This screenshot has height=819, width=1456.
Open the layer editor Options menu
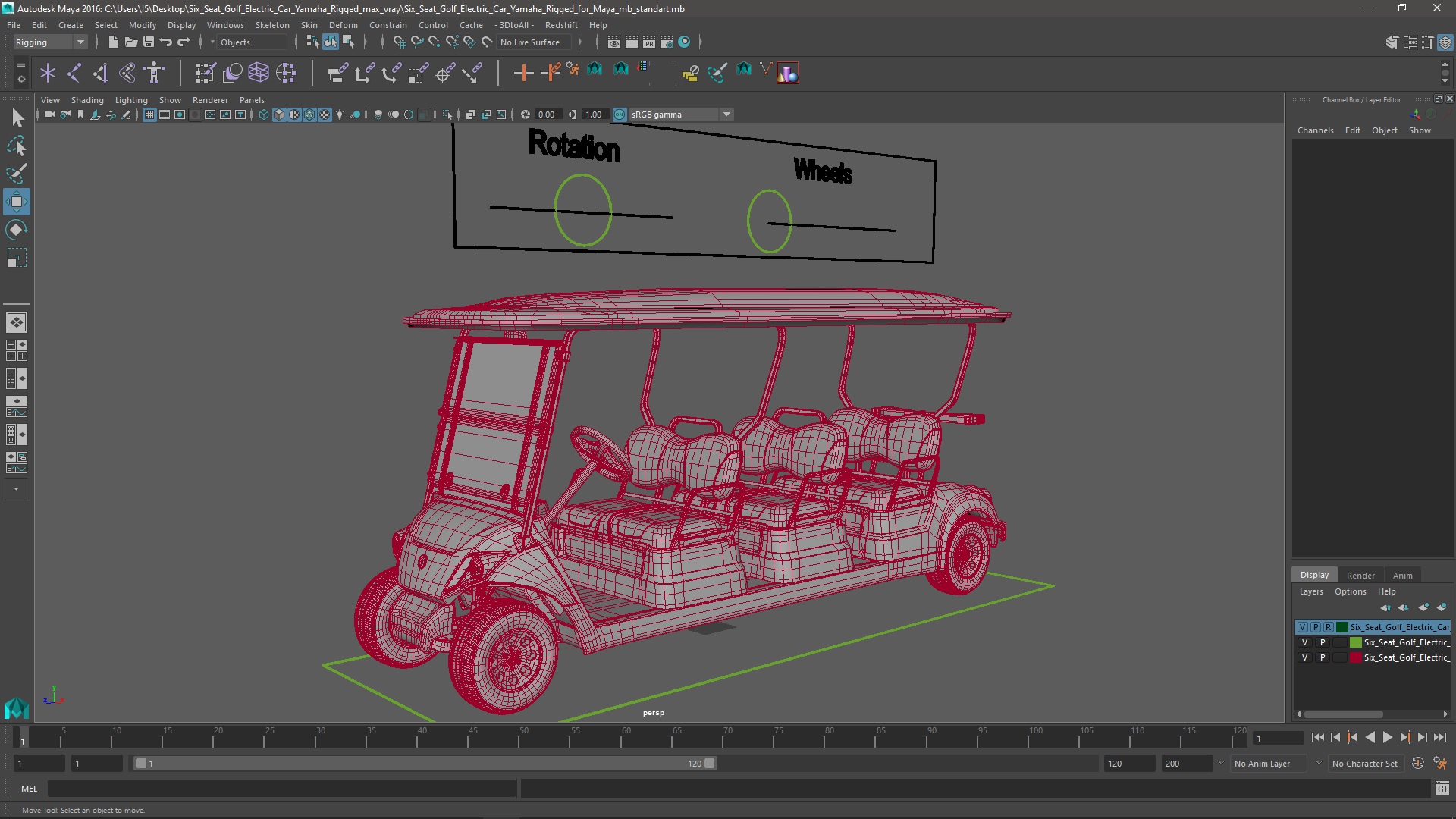point(1350,591)
